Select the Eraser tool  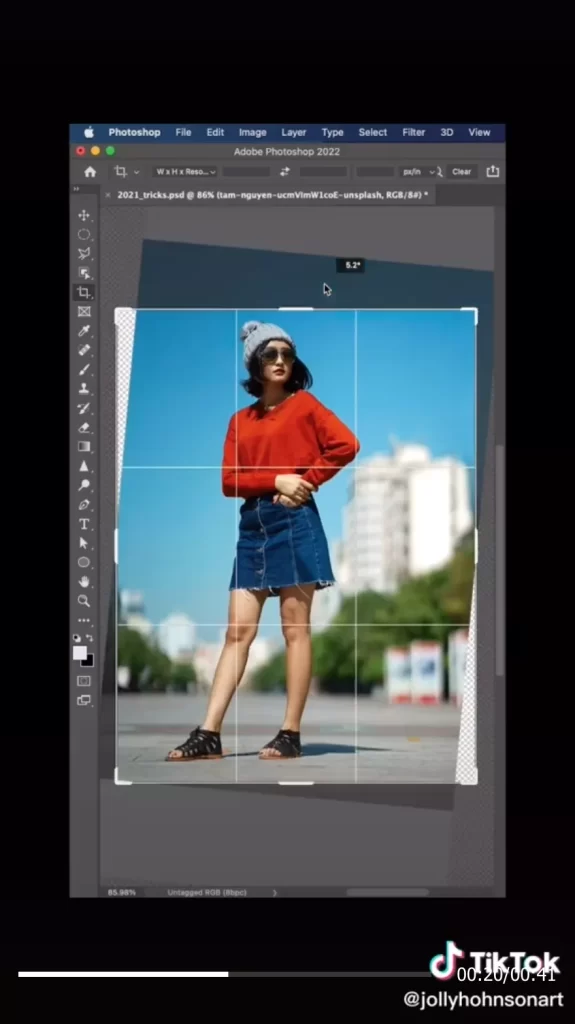pos(84,428)
